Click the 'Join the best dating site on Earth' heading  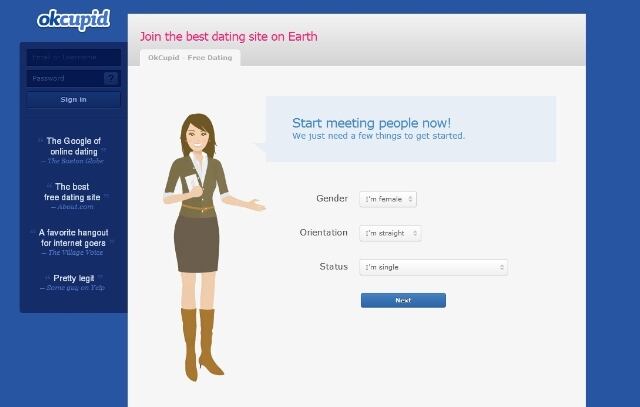click(x=228, y=37)
